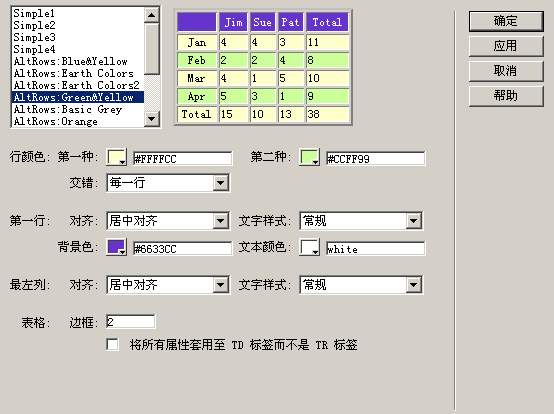Enable apply attributes to TD tags checkbox
Viewport: 554px width, 414px height.
[x=112, y=344]
